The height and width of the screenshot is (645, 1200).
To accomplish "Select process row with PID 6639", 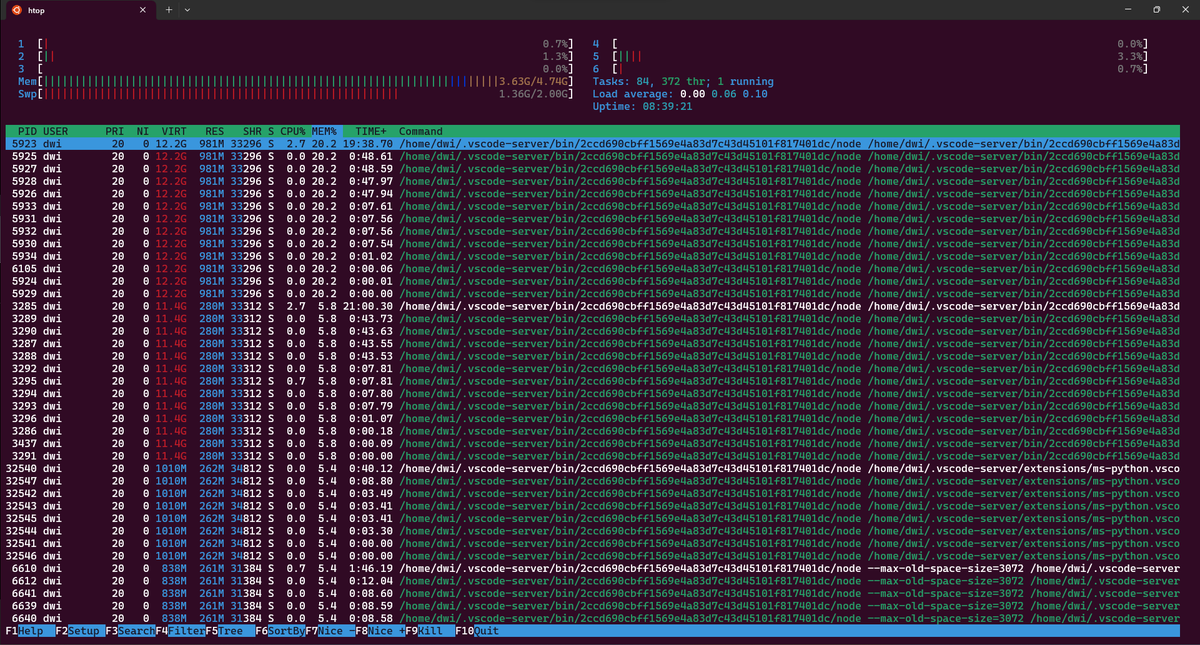I will click(x=592, y=605).
